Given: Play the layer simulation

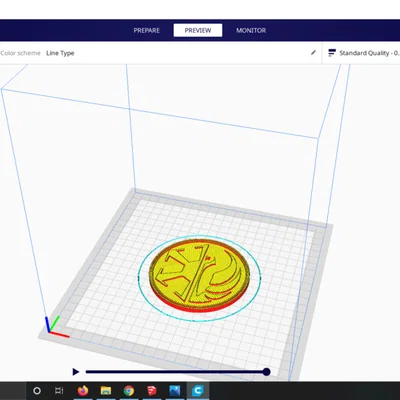Looking at the screenshot, I should [76, 372].
